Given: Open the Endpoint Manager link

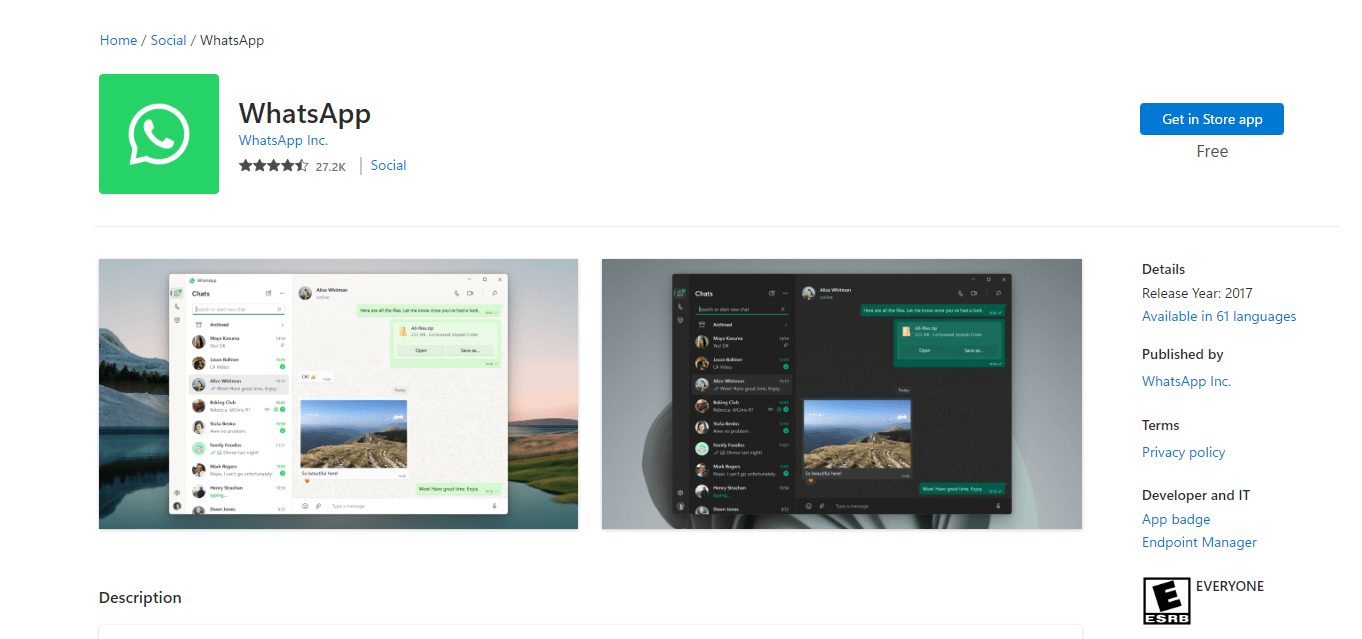Looking at the screenshot, I should pos(1199,542).
